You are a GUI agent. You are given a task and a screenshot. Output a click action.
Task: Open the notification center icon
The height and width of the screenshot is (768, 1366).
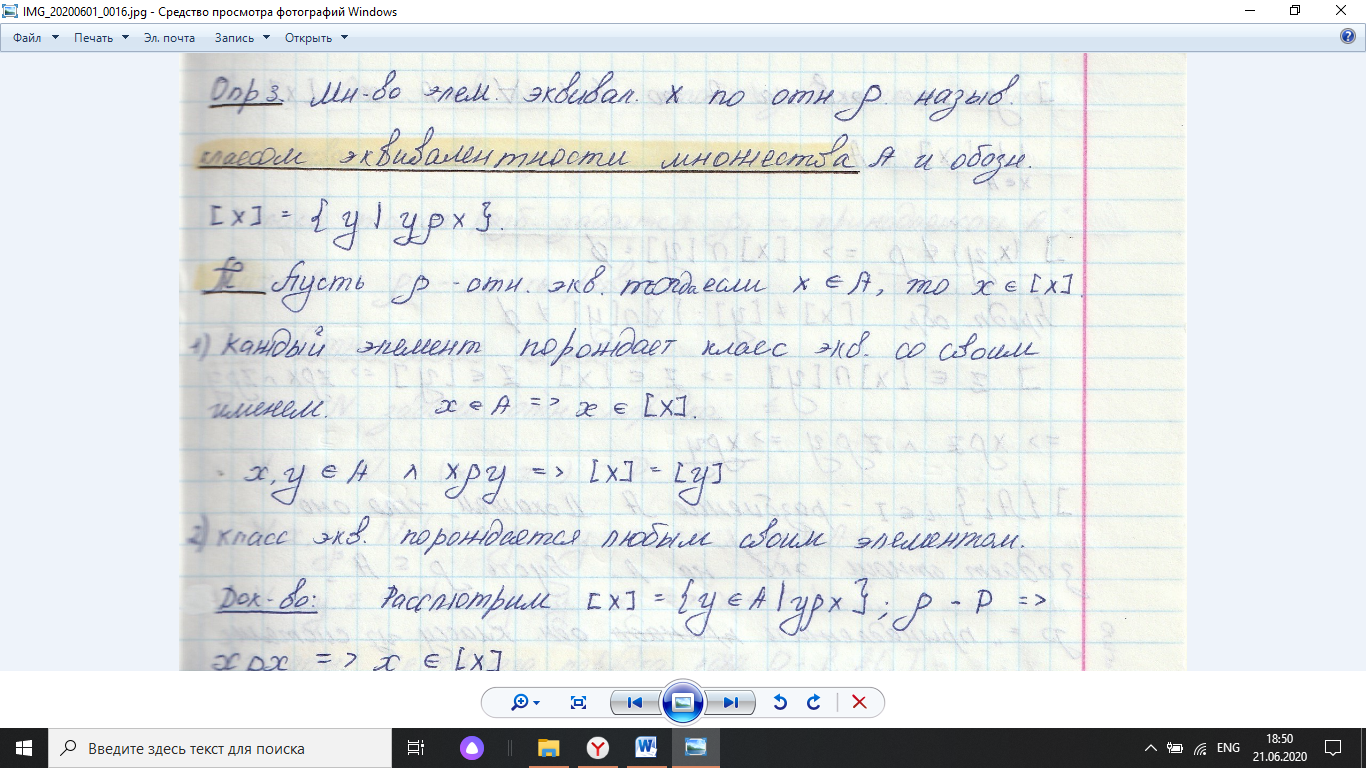click(x=1333, y=748)
